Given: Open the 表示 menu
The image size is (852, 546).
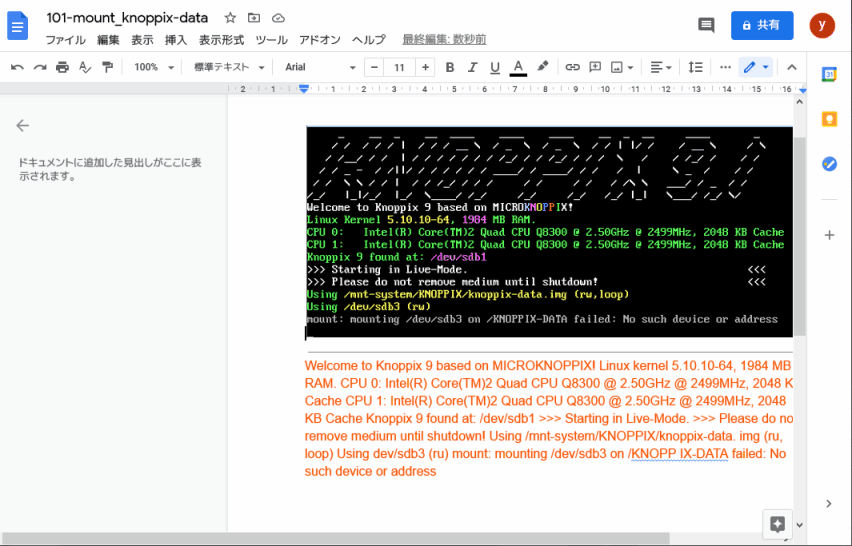Looking at the screenshot, I should pos(142,40).
